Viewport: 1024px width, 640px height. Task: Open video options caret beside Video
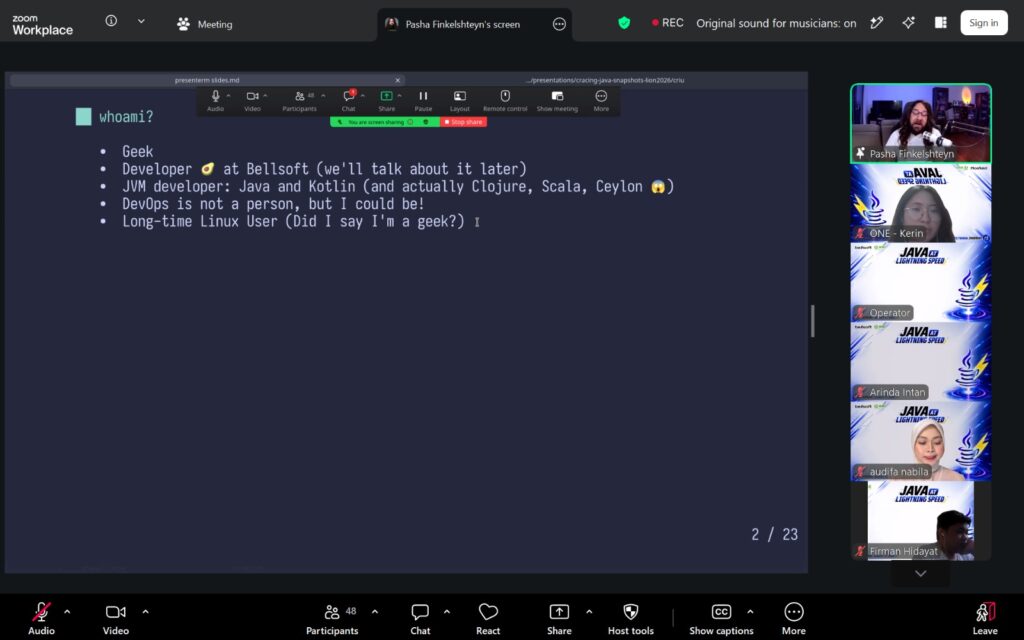(x=146, y=612)
